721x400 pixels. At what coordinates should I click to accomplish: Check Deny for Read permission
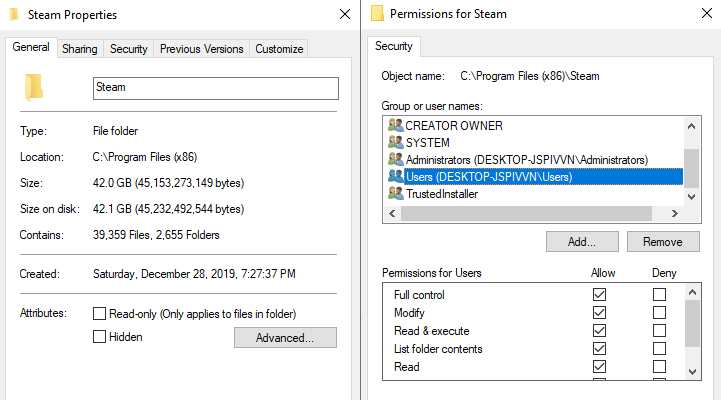click(x=659, y=366)
